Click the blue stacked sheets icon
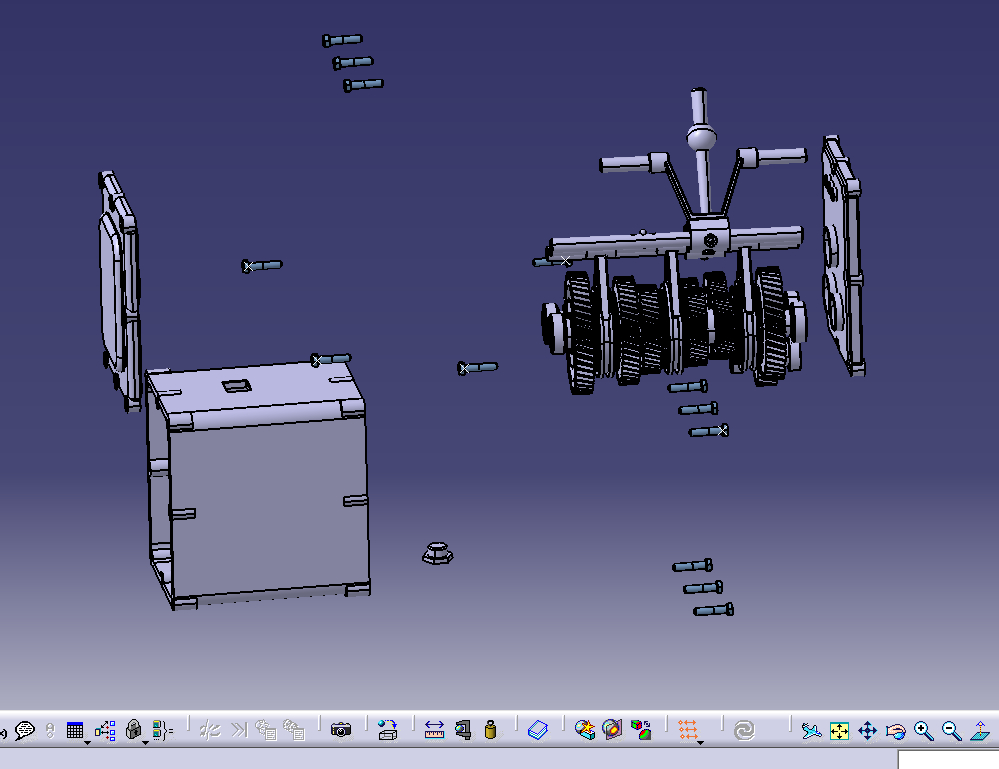Screen dimensions: 999x769 (x=538, y=730)
